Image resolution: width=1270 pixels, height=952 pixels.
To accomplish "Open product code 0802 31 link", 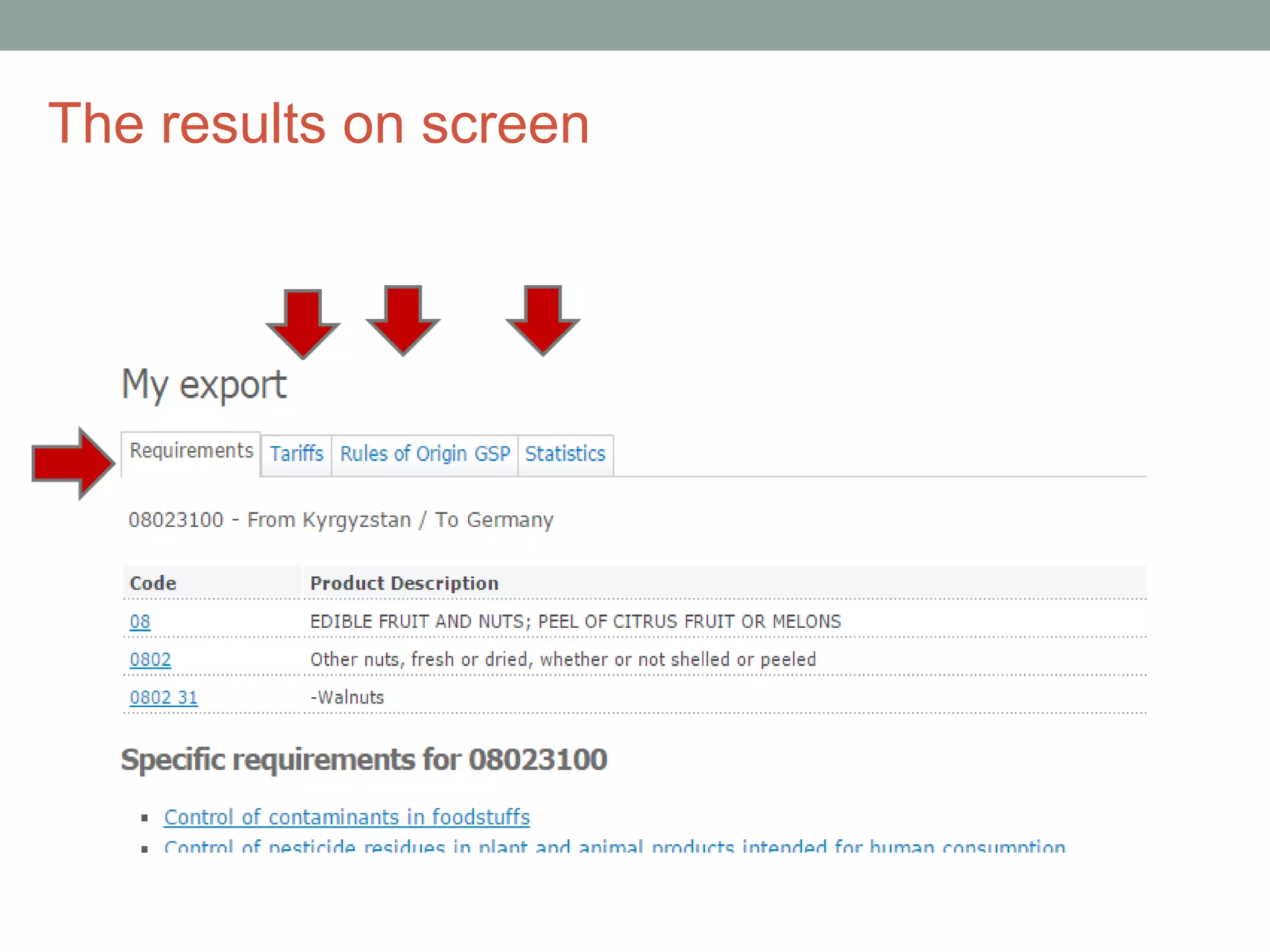I will click(x=164, y=697).
